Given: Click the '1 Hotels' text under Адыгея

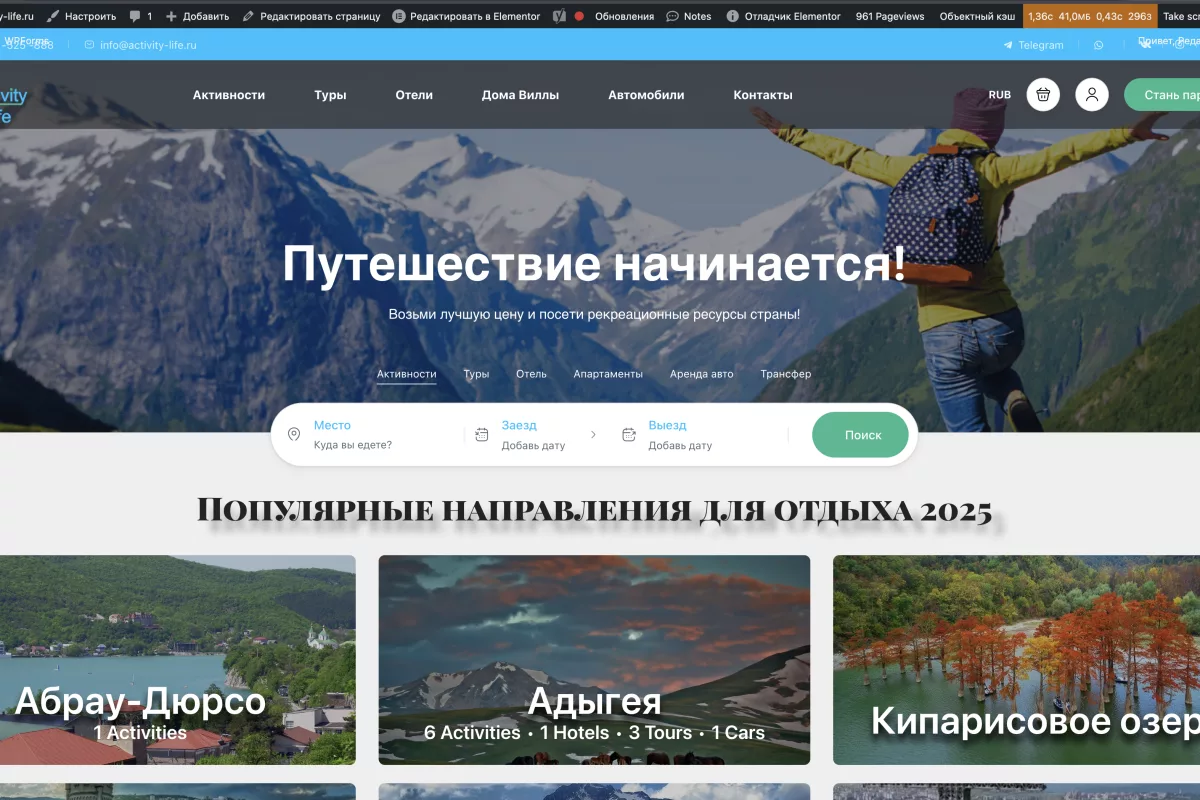Looking at the screenshot, I should point(574,733).
